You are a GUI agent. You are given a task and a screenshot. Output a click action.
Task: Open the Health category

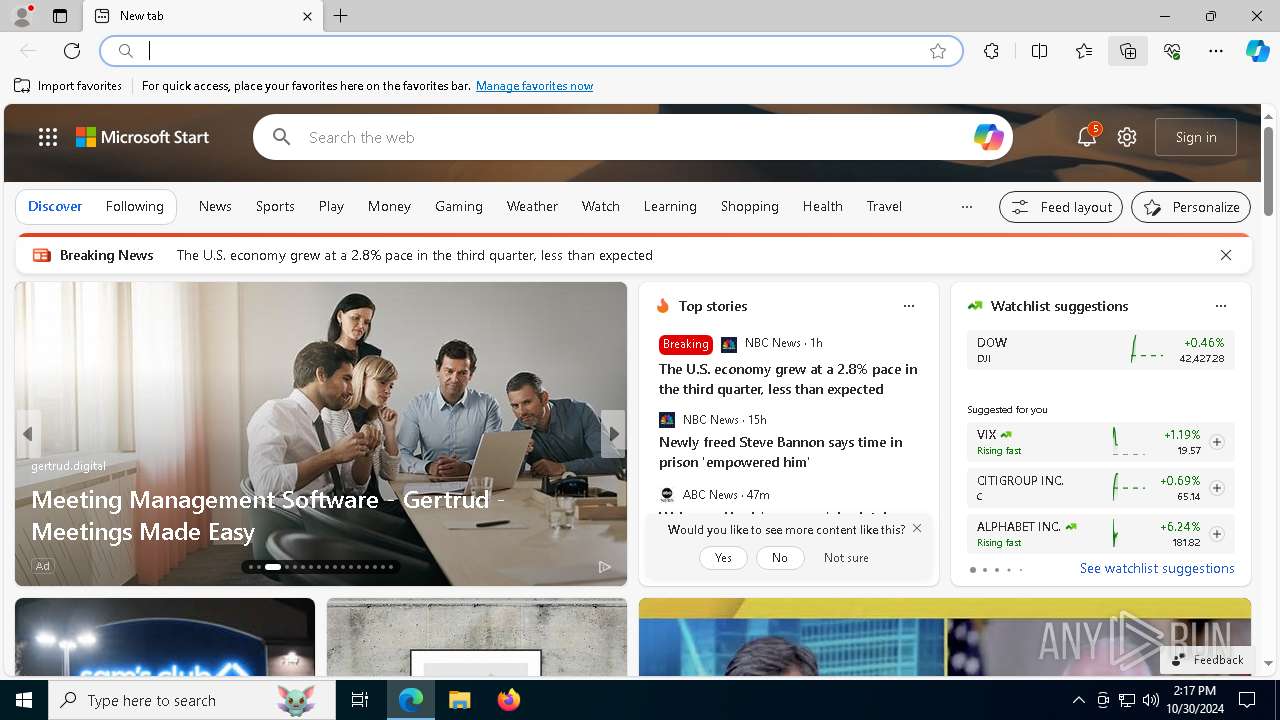tap(823, 206)
